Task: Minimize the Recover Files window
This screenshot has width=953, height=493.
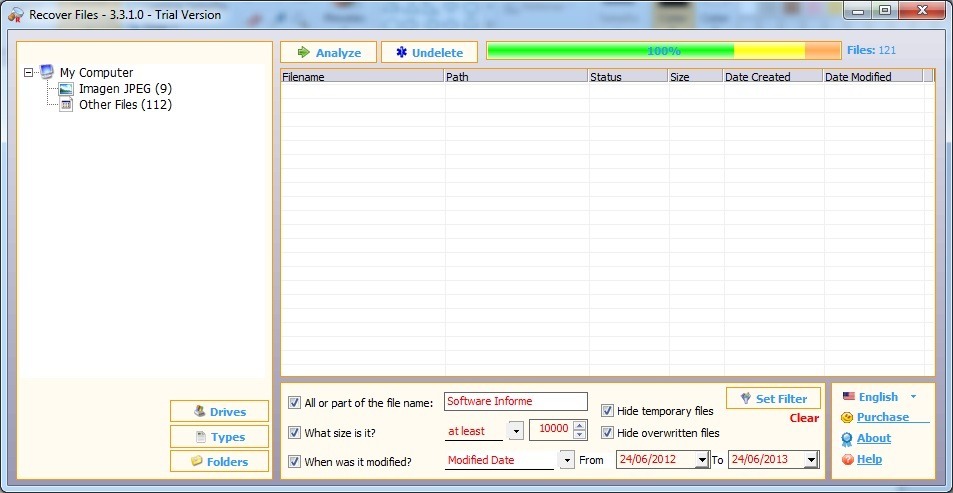Action: point(858,10)
